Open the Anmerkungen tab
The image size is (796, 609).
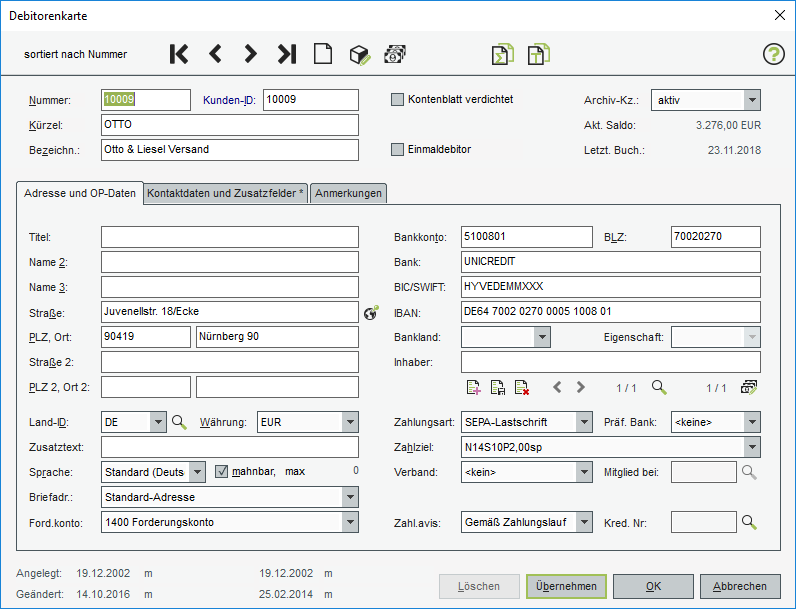click(x=348, y=193)
